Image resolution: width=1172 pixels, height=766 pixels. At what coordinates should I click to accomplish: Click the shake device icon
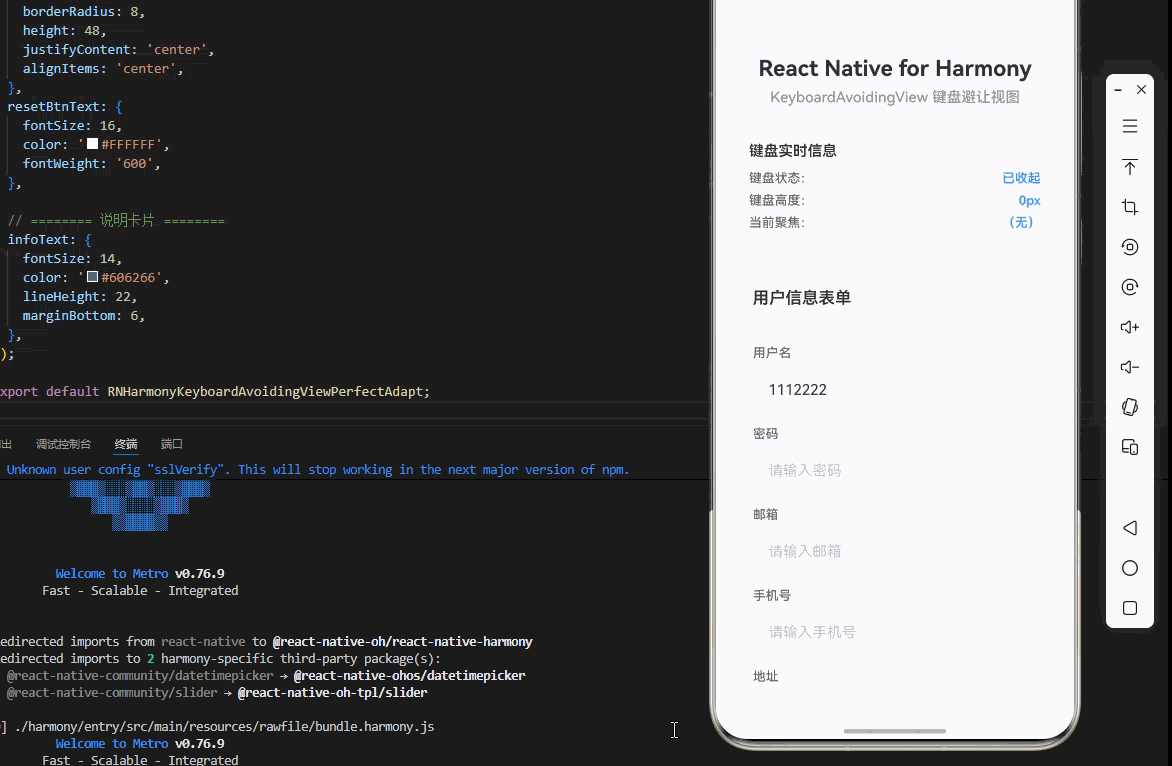(x=1129, y=407)
